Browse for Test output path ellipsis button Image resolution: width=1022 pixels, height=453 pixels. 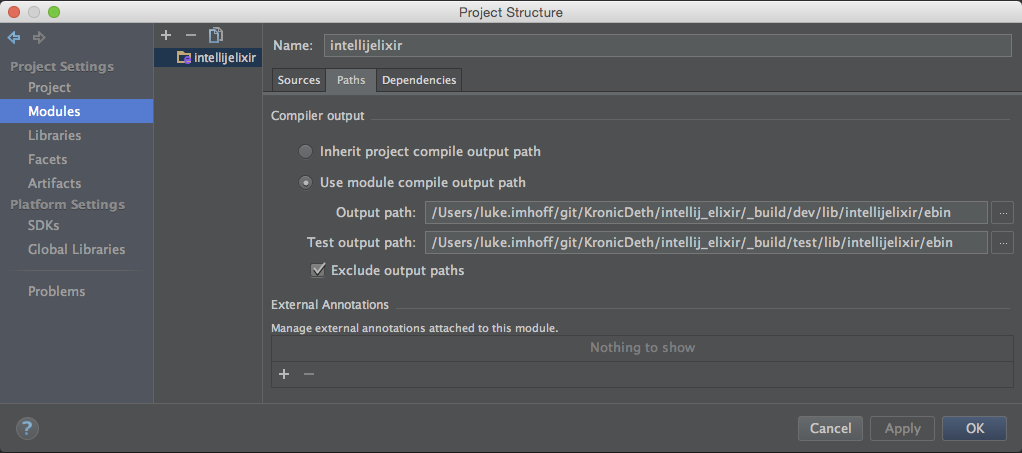1002,242
